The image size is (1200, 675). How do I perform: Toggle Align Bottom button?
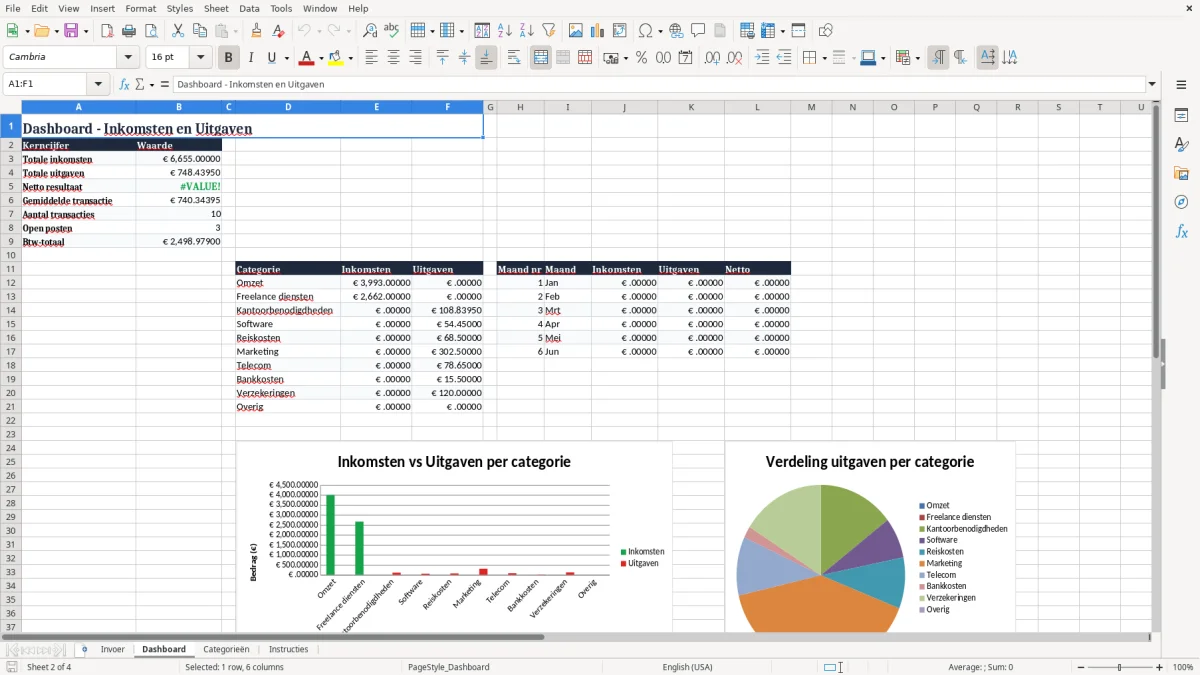coord(486,58)
